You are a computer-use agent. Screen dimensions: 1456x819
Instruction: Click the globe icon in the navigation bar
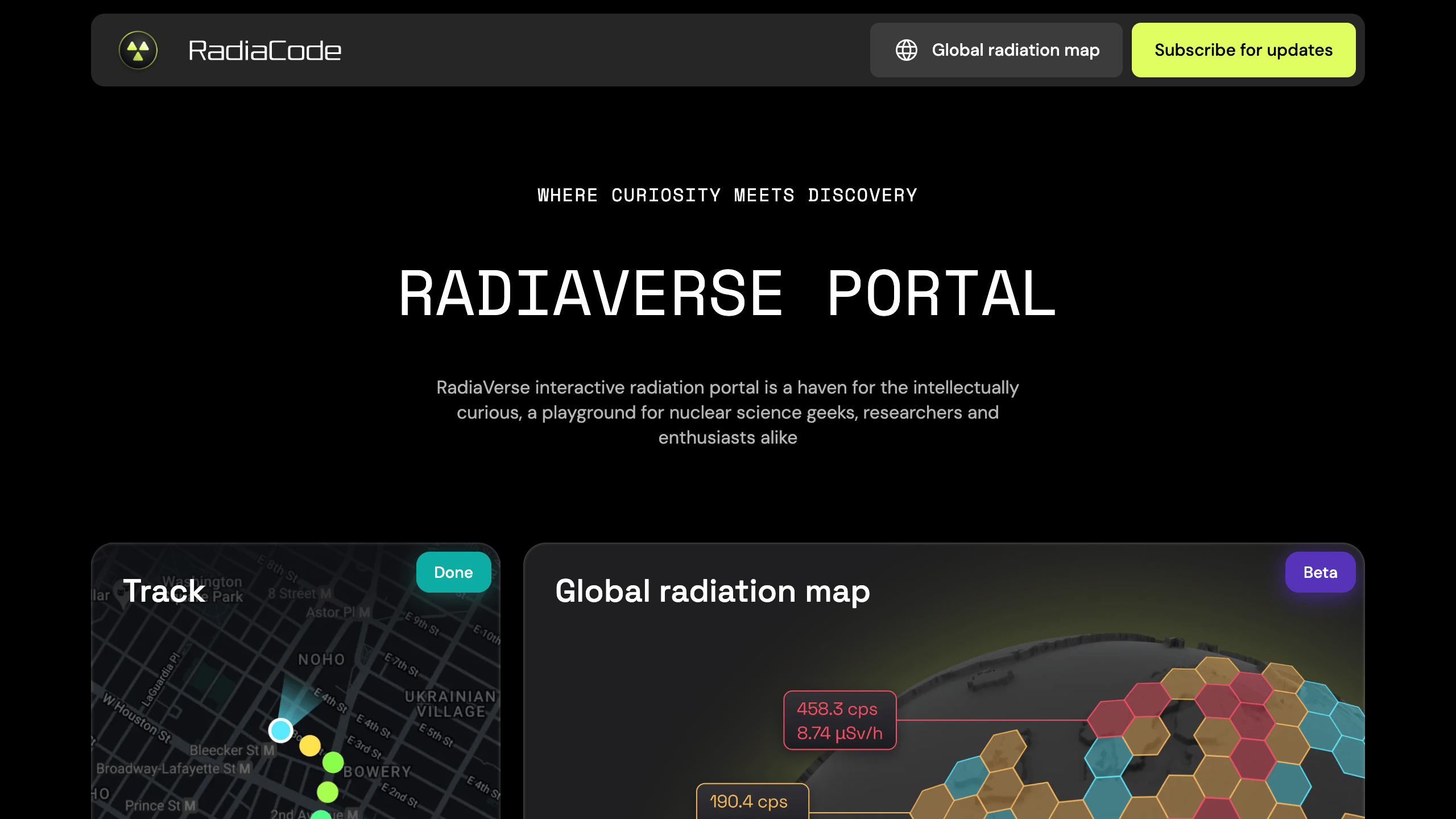tap(907, 50)
